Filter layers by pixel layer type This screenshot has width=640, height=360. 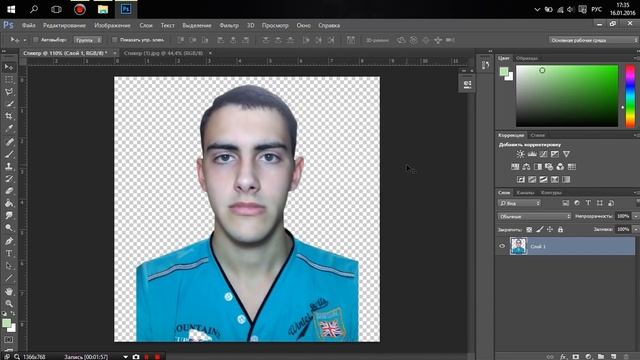point(565,203)
